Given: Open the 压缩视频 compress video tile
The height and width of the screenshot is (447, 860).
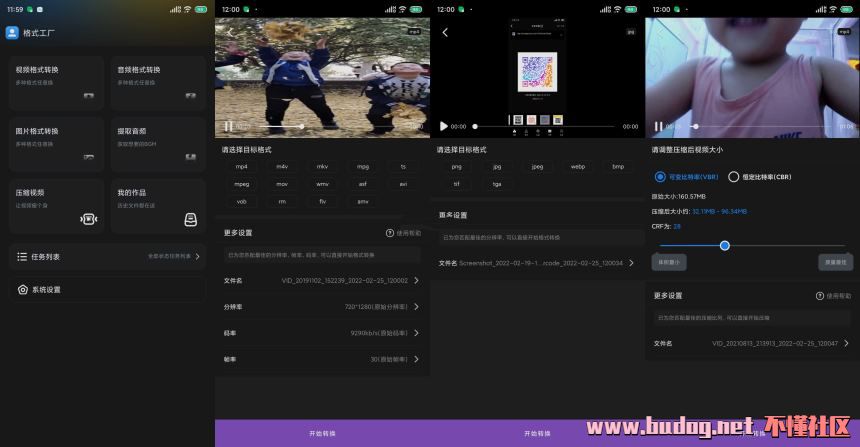Looking at the screenshot, I should coord(56,204).
